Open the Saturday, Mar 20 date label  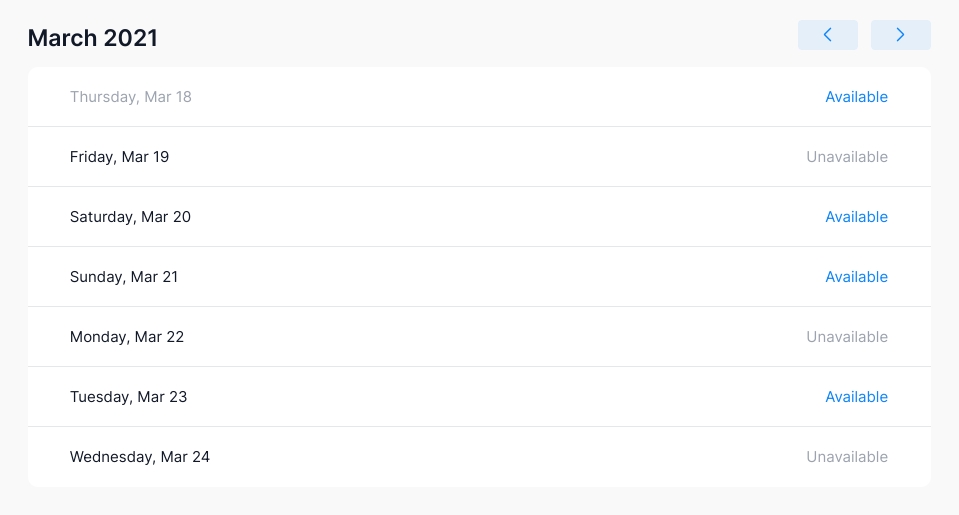click(x=130, y=217)
